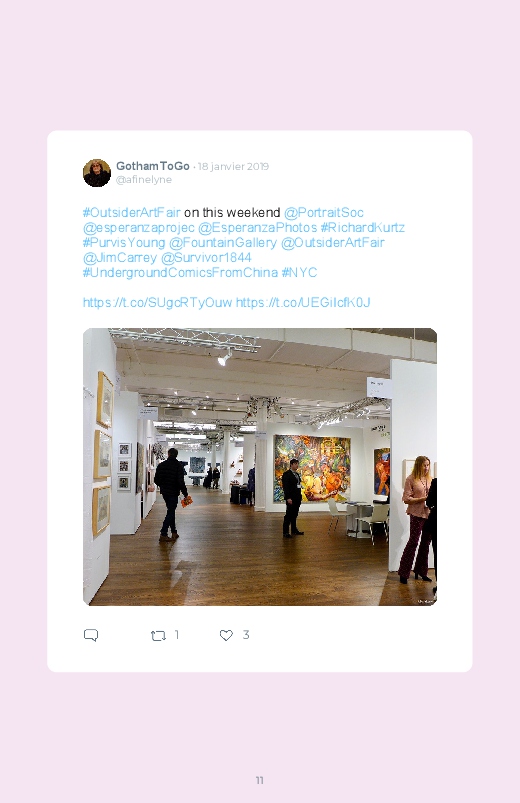
Task: Open the #UndergroundComicsFromChina hashtag
Action: click(180, 272)
